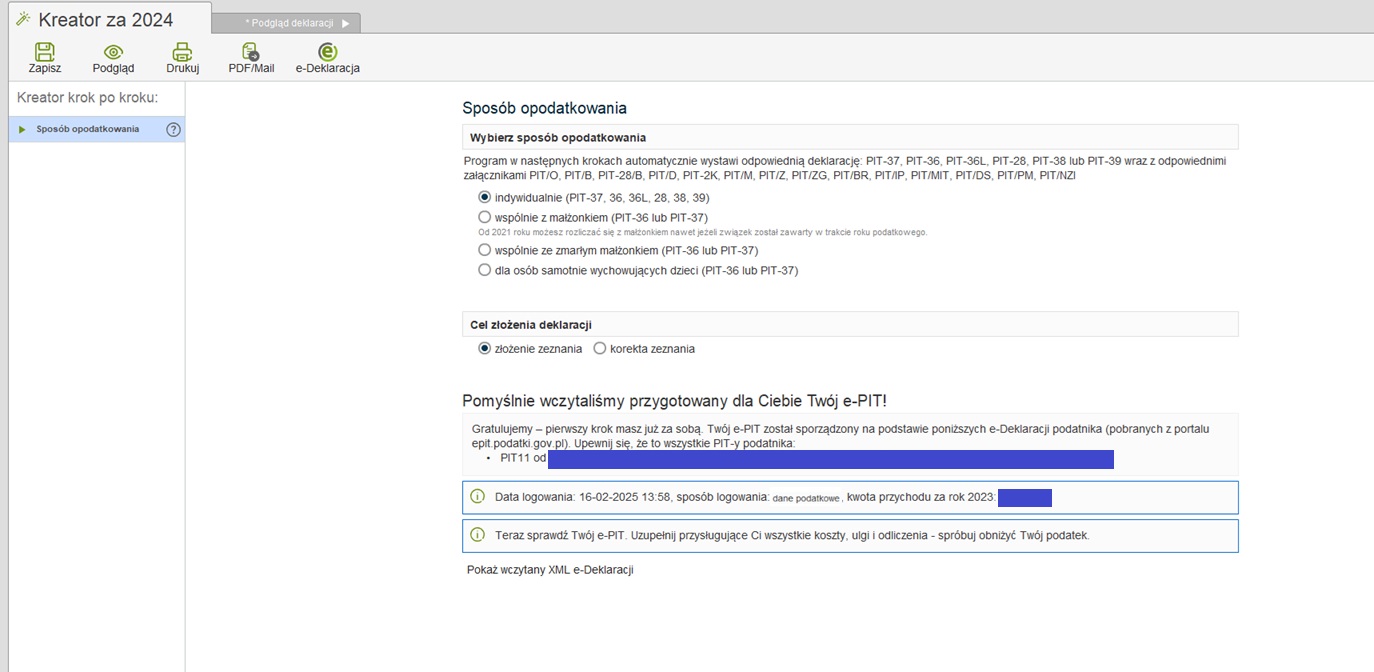Click info icon beside Teraz sprawdź Twój e-PIT
Screen dimensions: 1374x672
coord(477,535)
